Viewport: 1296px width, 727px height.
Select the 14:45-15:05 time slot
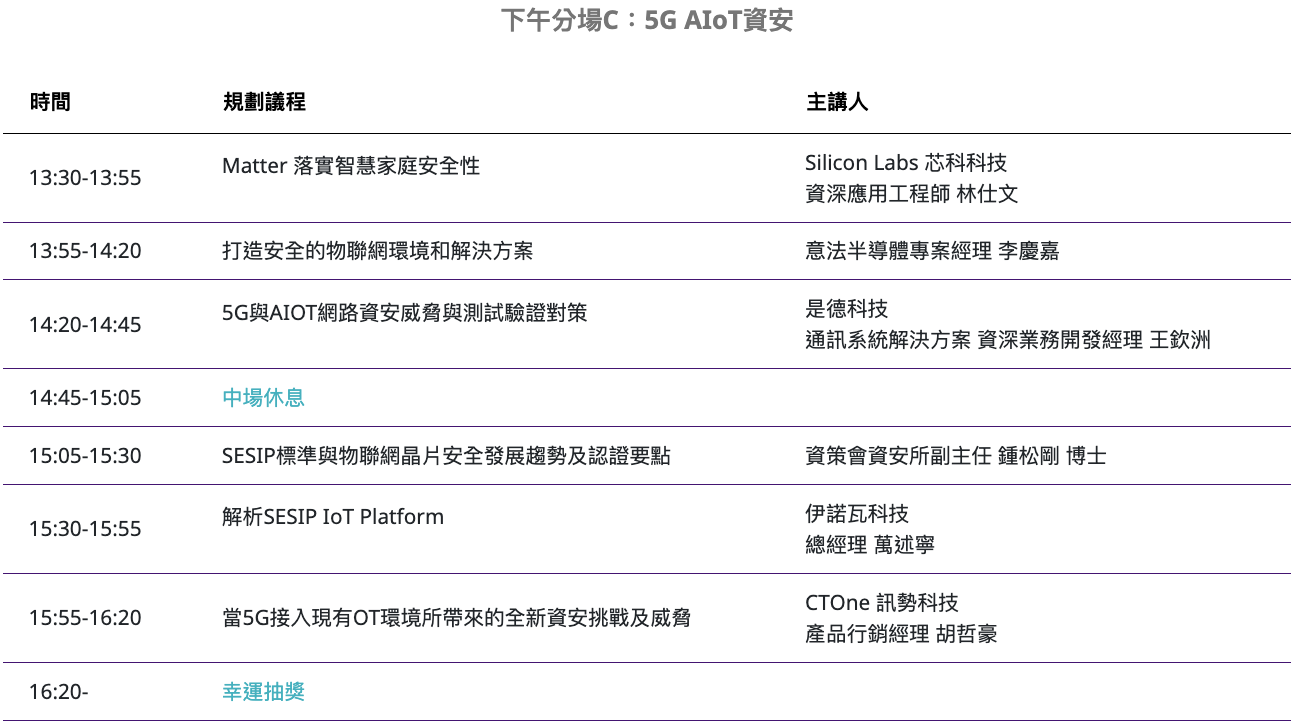pos(85,398)
